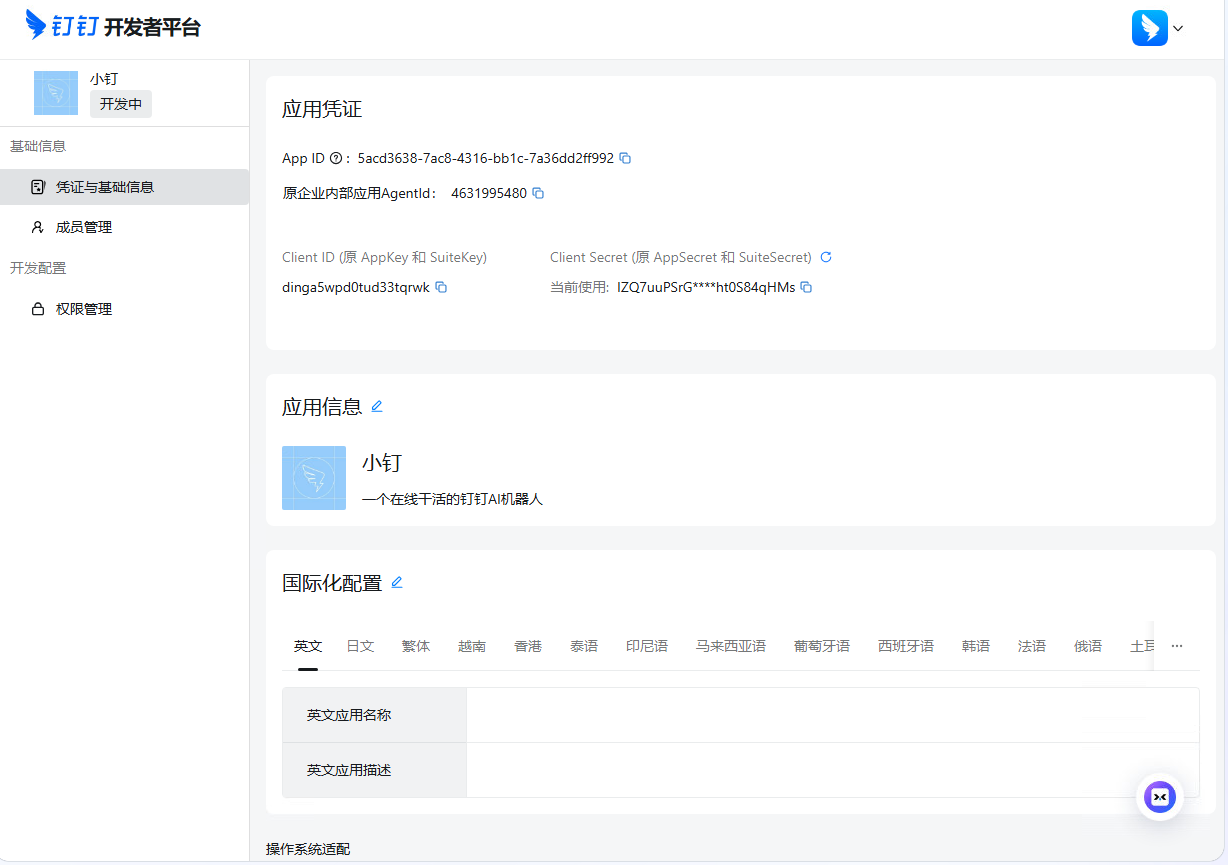
Task: Switch to the 繁体 tab
Action: pos(416,646)
